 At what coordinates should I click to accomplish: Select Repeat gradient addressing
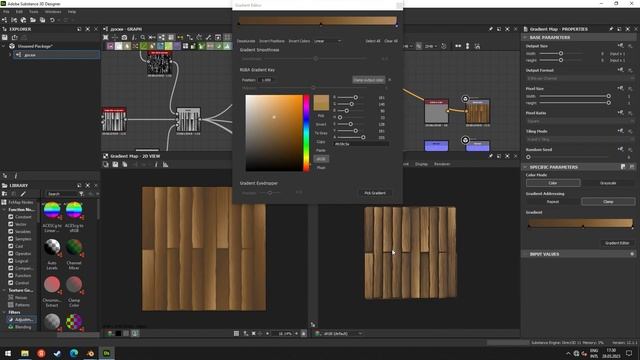pos(553,202)
